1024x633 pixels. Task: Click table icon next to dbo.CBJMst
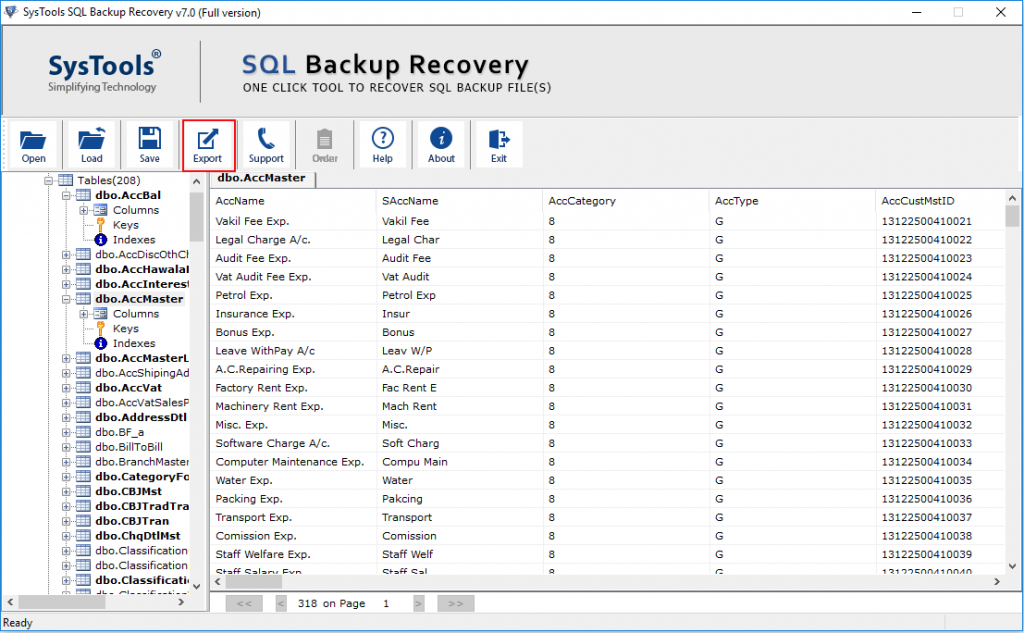coord(84,491)
